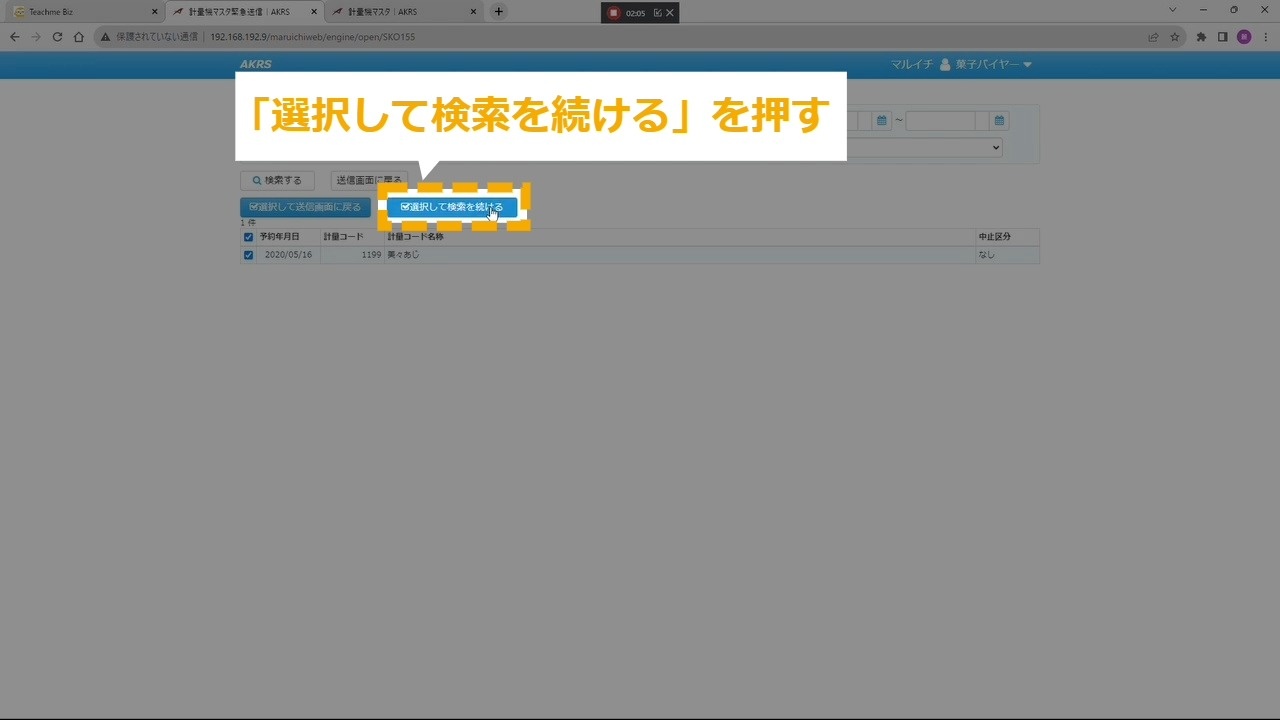Viewport: 1280px width, 720px height.
Task: Bookmark this page with star icon
Action: 1175,37
